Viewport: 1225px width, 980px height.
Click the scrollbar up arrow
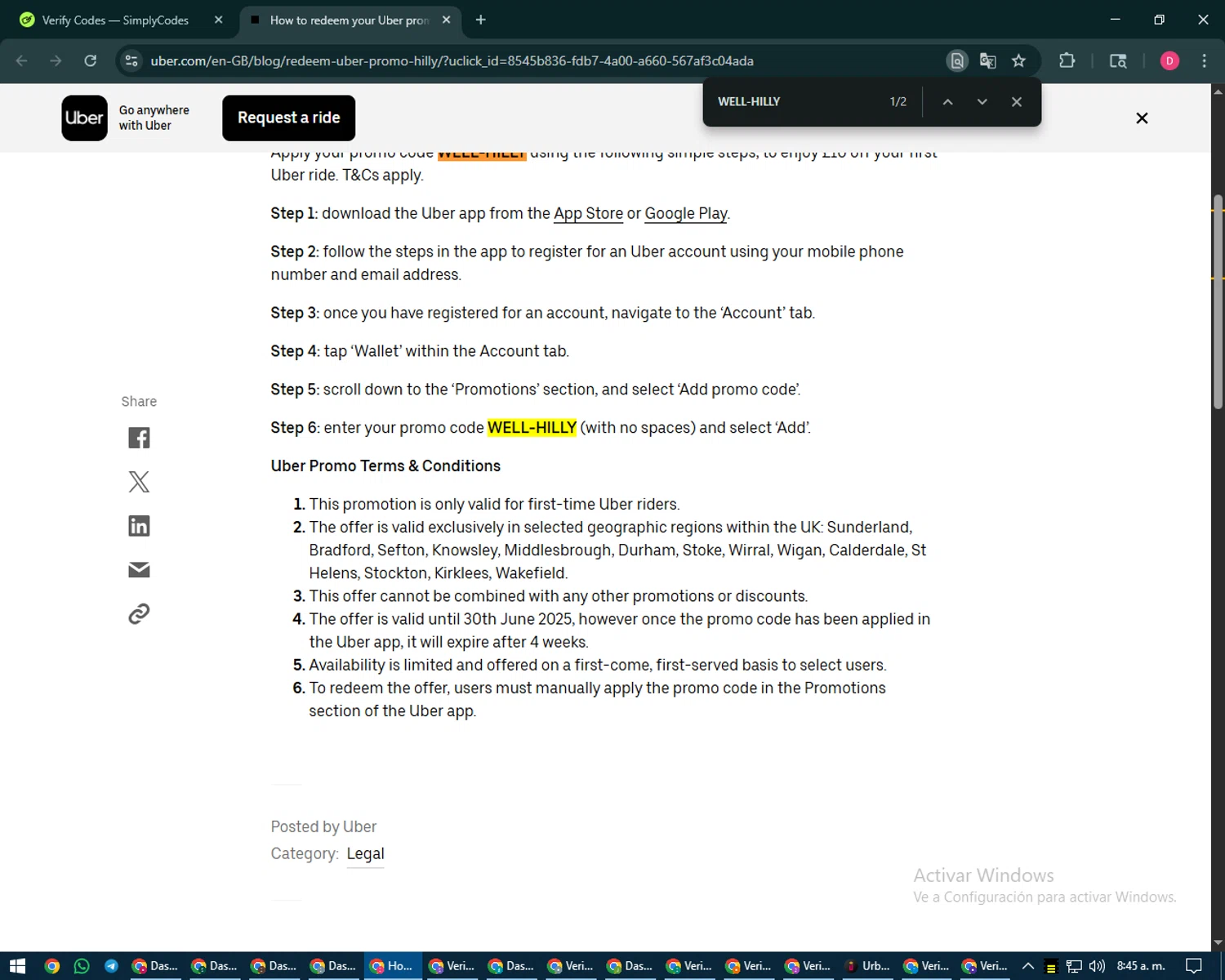tap(1218, 91)
